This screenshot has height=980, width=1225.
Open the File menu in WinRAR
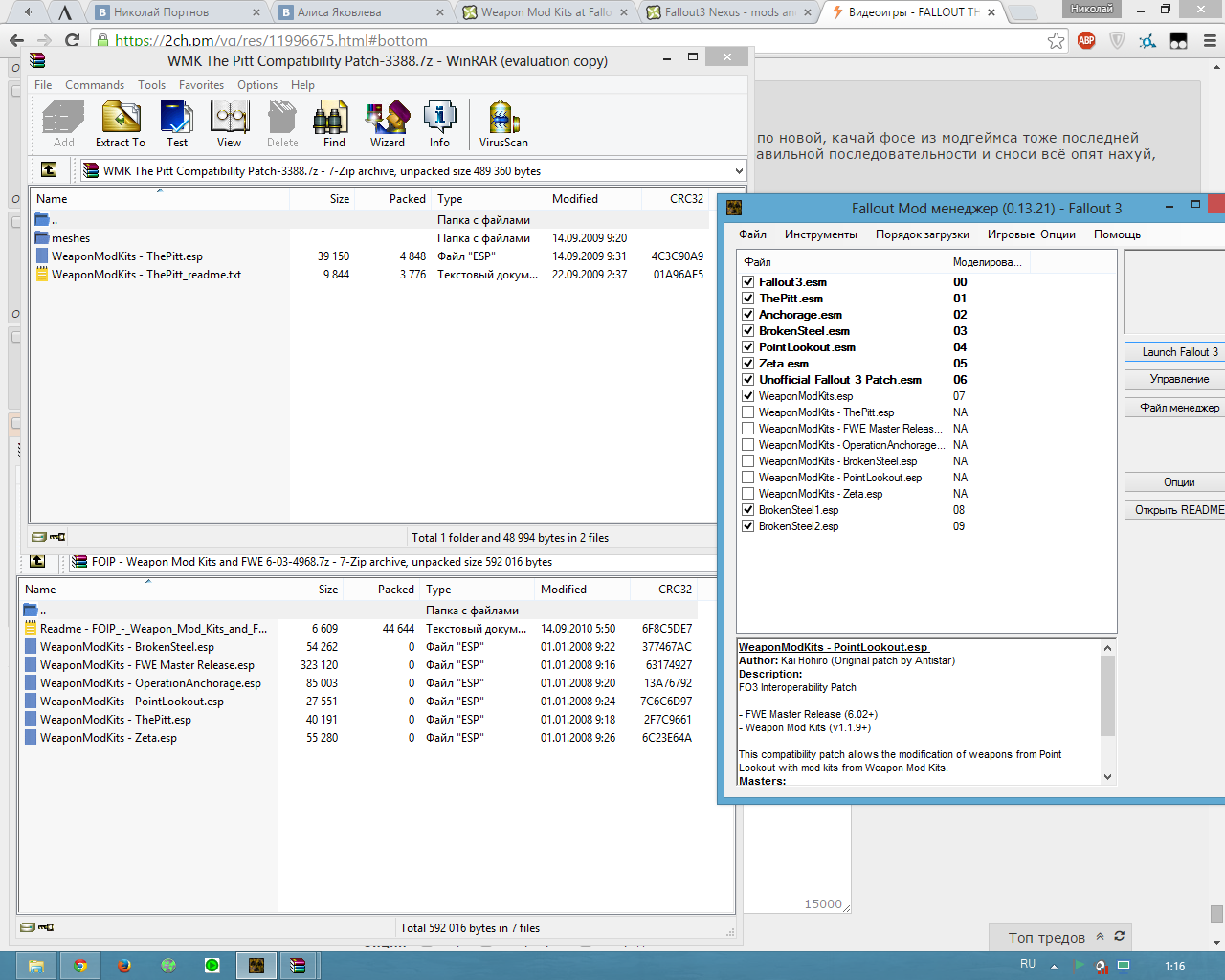tap(43, 85)
